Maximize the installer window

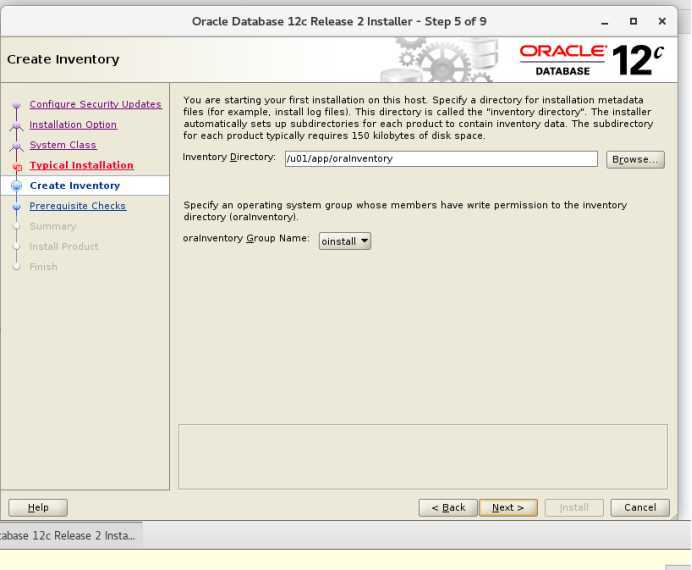tap(633, 21)
